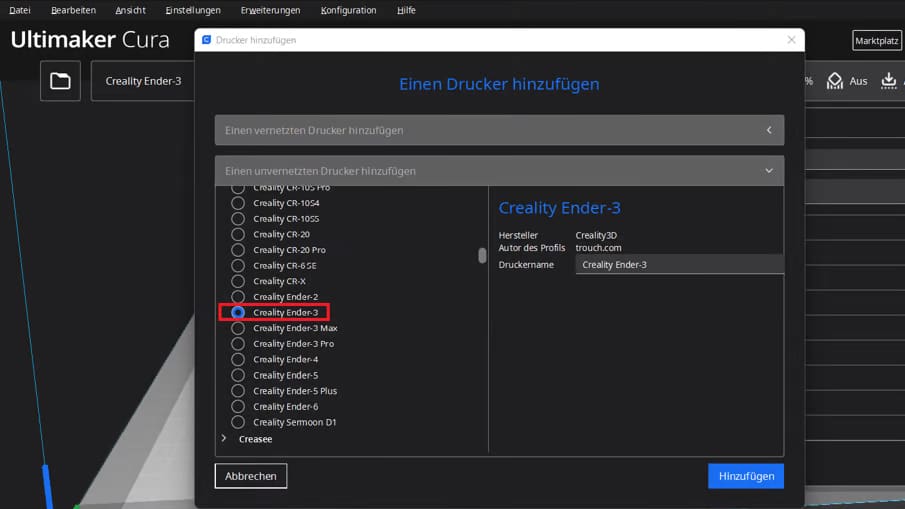The image size is (905, 509).
Task: Open the Creality Ender-3 printer selector
Action: (143, 81)
